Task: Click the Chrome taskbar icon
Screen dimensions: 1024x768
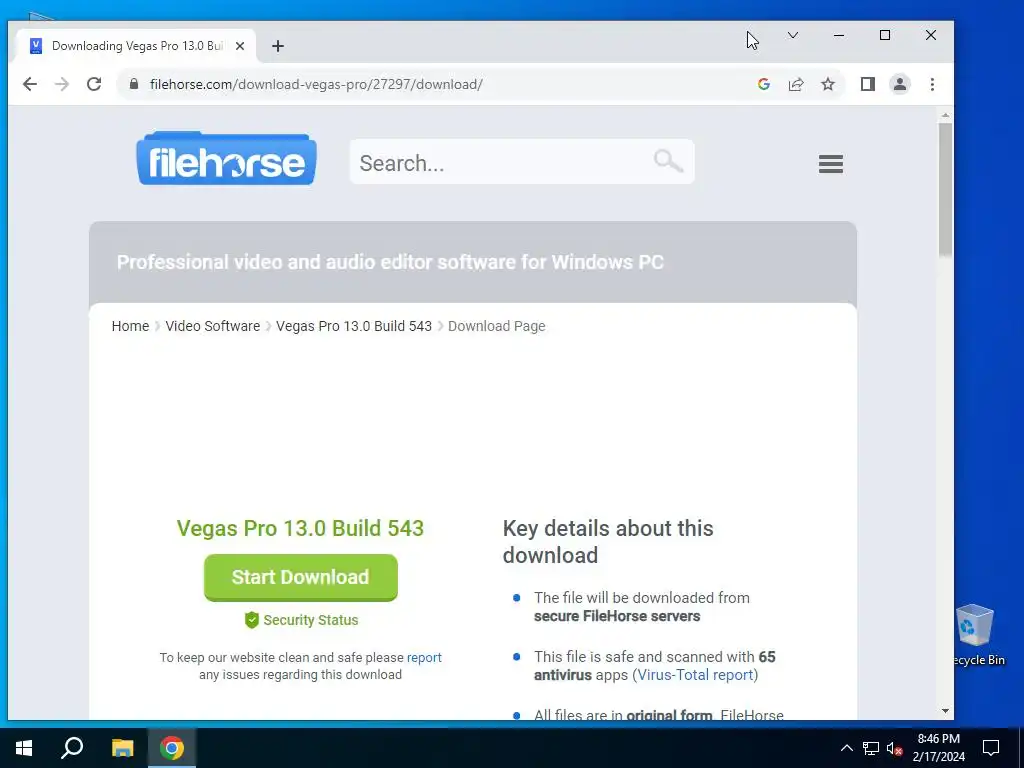Action: click(172, 748)
